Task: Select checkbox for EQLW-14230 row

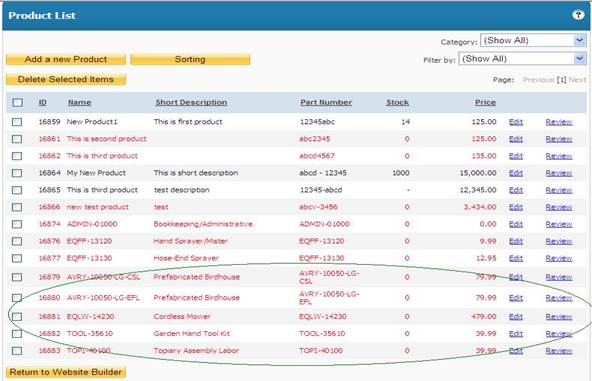Action: tap(17, 316)
